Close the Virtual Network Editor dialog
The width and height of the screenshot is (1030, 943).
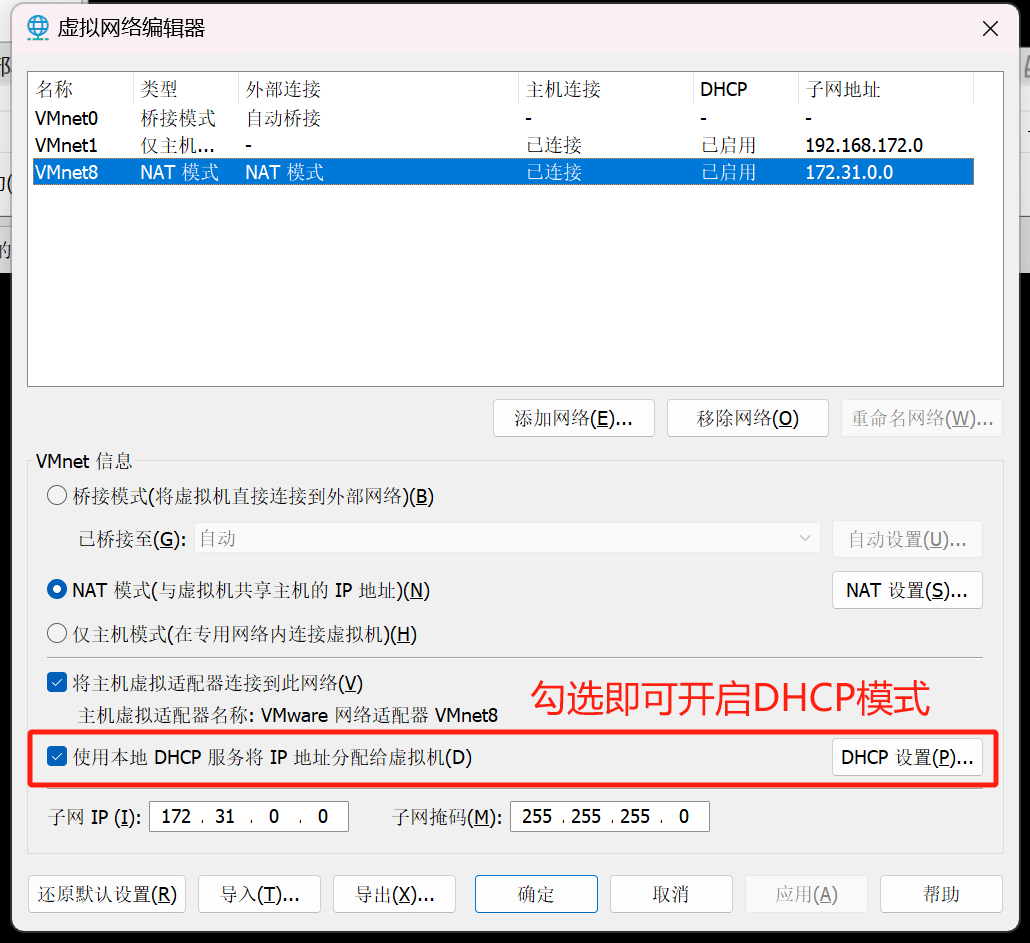990,29
